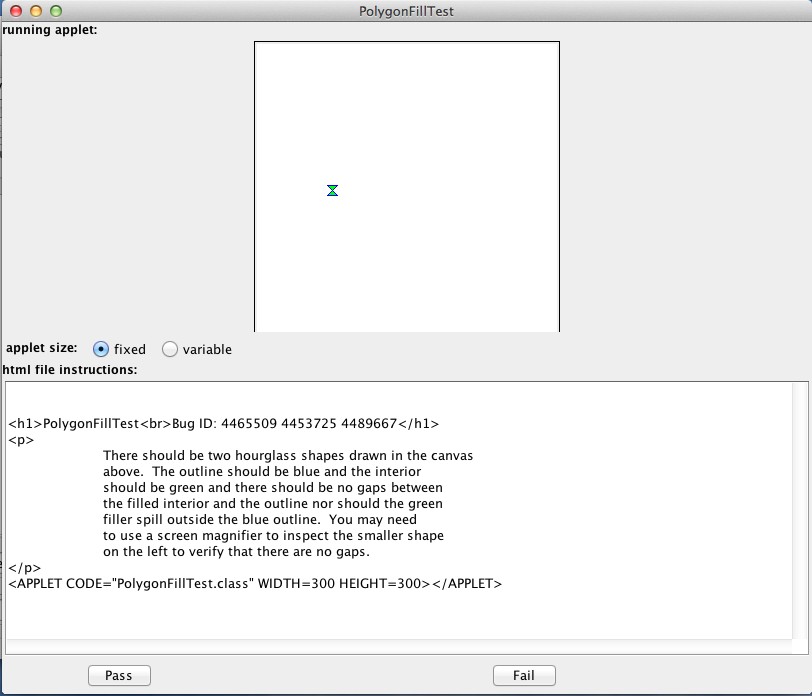Select the "fixed" applet size option
Viewport: 812px width, 696px height.
click(101, 349)
